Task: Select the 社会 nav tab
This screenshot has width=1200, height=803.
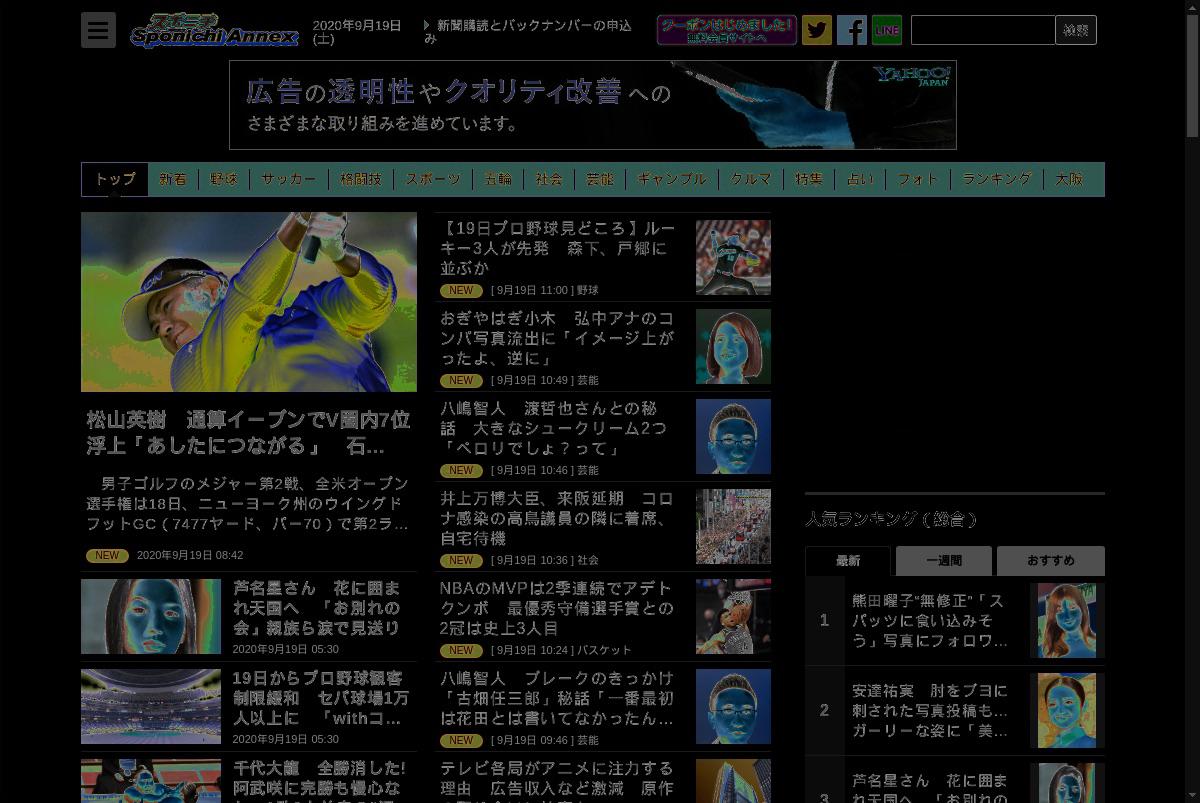Action: click(x=549, y=179)
